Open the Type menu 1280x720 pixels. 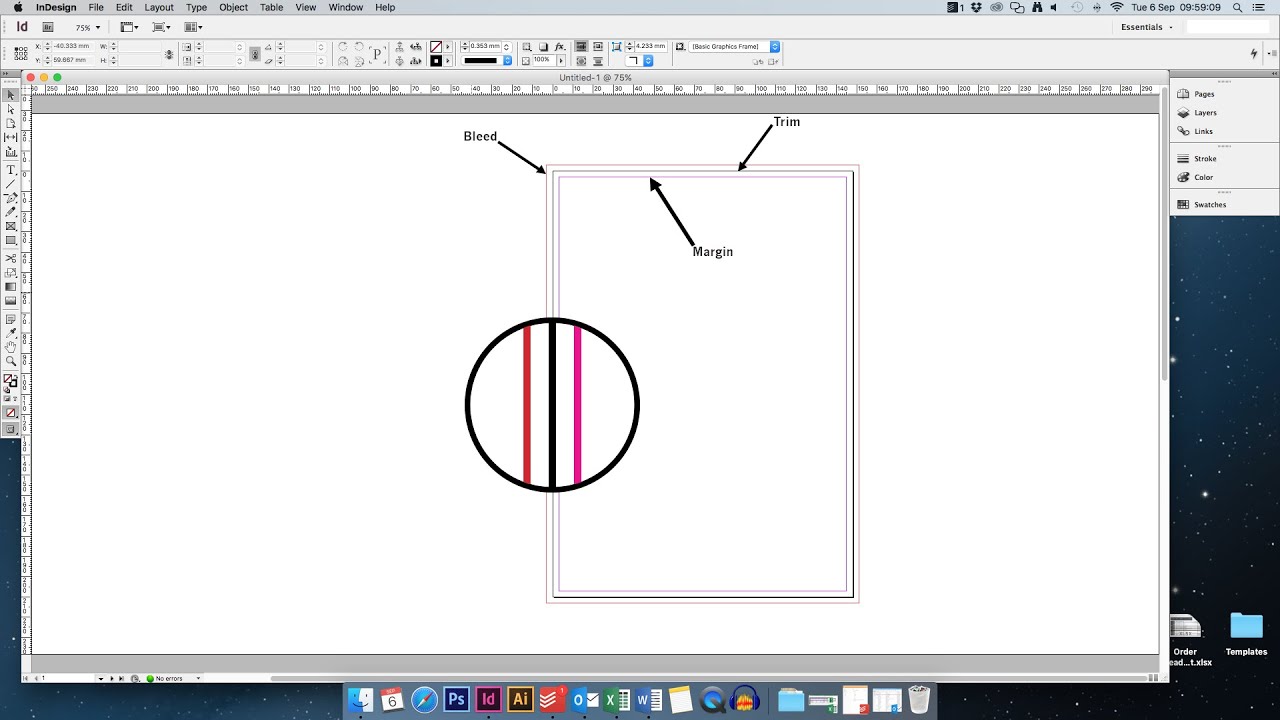pos(196,7)
